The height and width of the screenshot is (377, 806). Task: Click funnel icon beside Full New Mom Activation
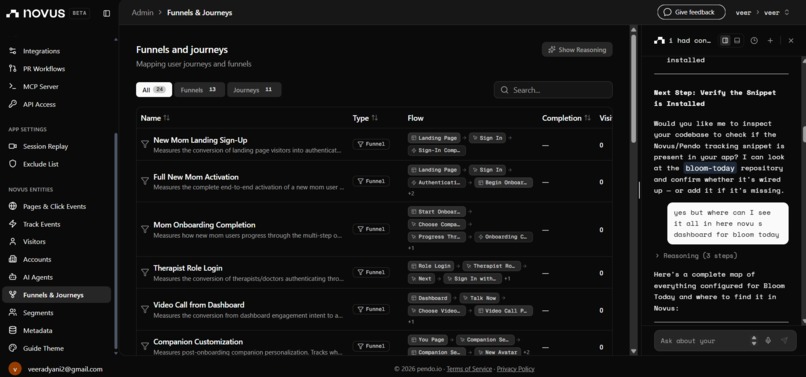tap(145, 181)
